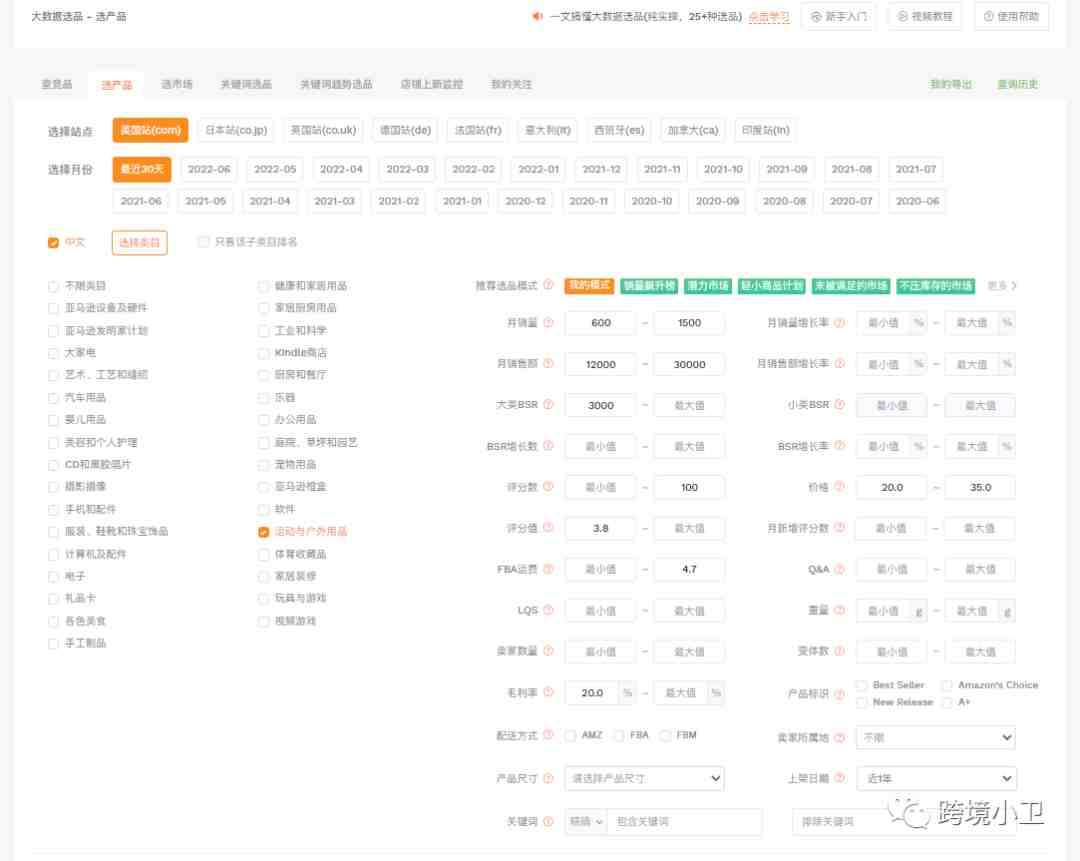Check the Amazon's Choice checkbox
Viewport: 1080px width, 861px height.
pyautogui.click(x=947, y=685)
